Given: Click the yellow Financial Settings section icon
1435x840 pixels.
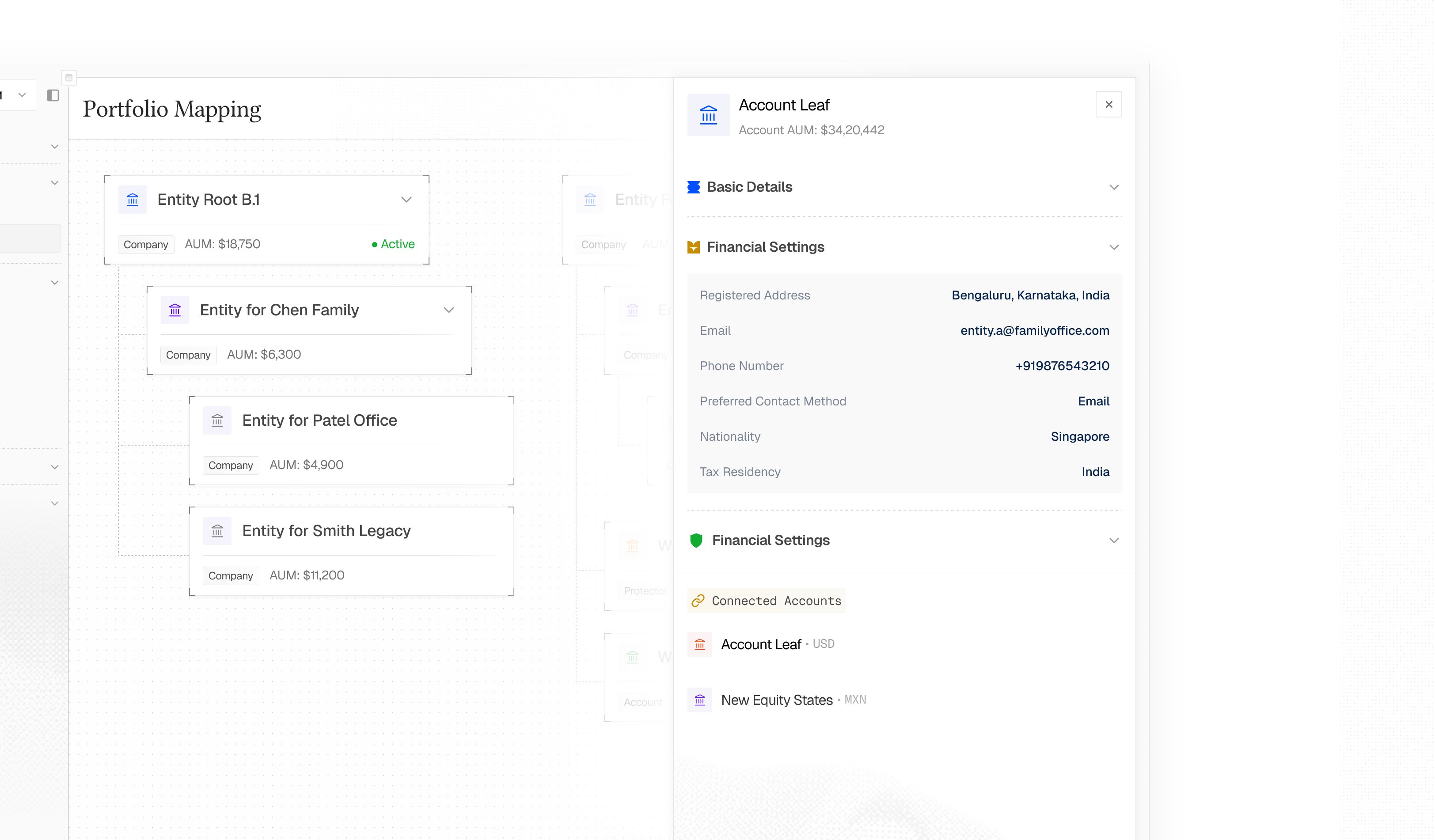Looking at the screenshot, I should (x=694, y=247).
